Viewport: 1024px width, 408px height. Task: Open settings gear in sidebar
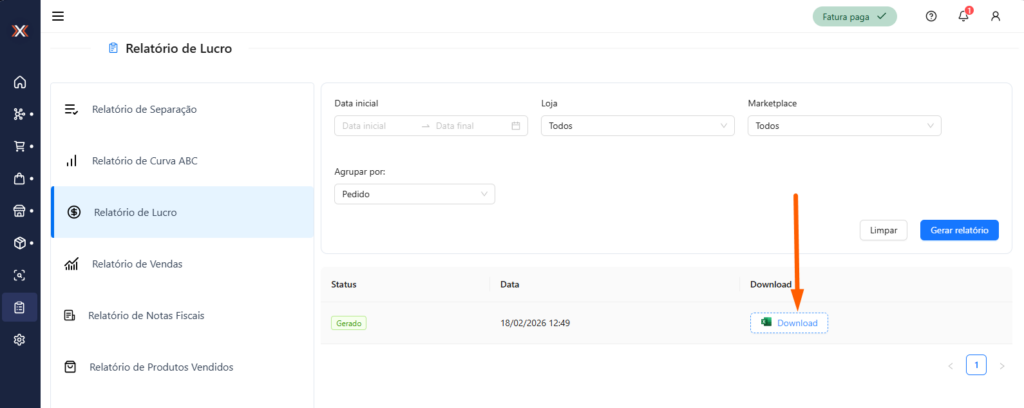[x=19, y=340]
